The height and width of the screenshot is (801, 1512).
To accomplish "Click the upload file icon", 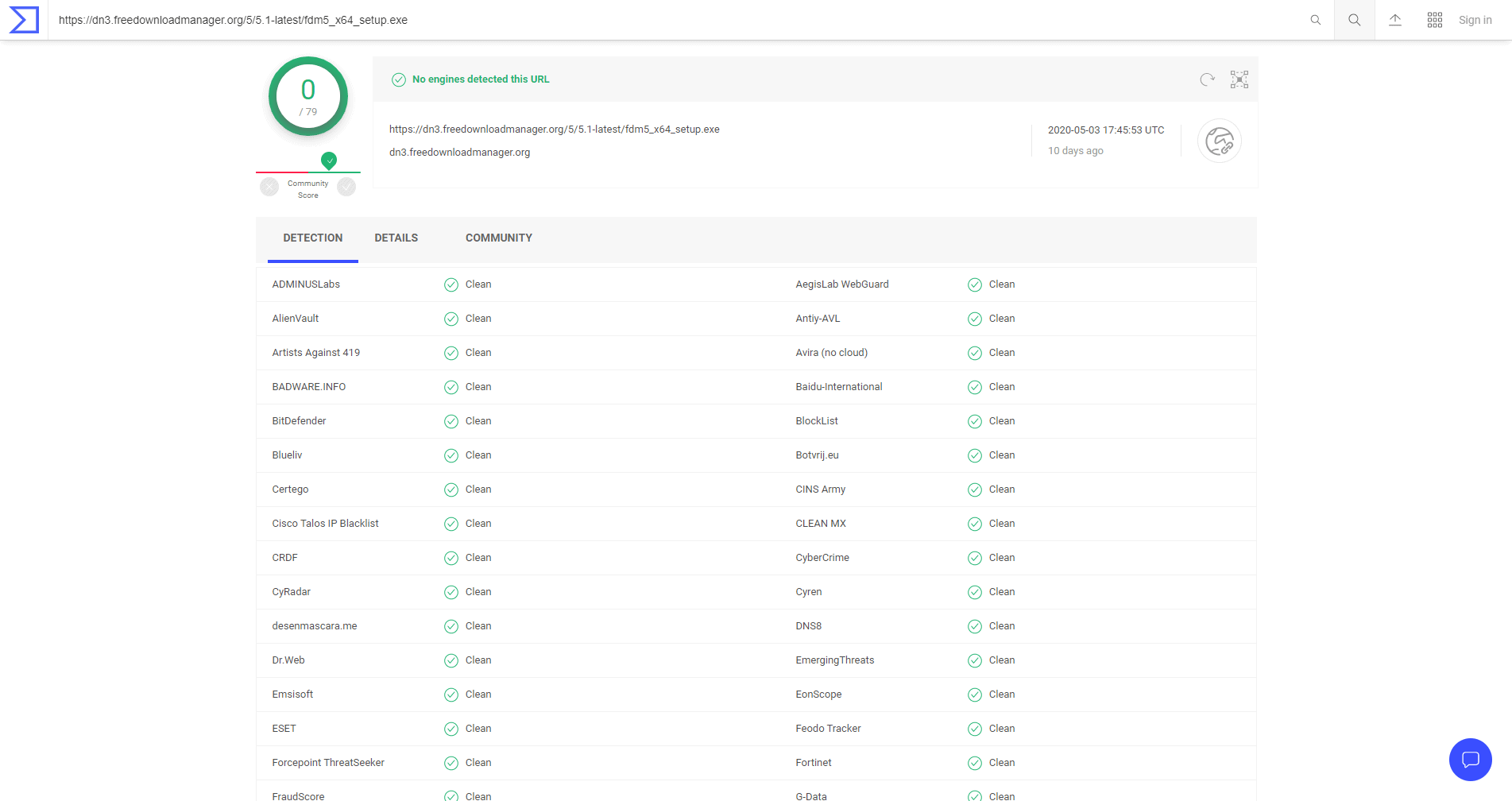I will (1394, 20).
